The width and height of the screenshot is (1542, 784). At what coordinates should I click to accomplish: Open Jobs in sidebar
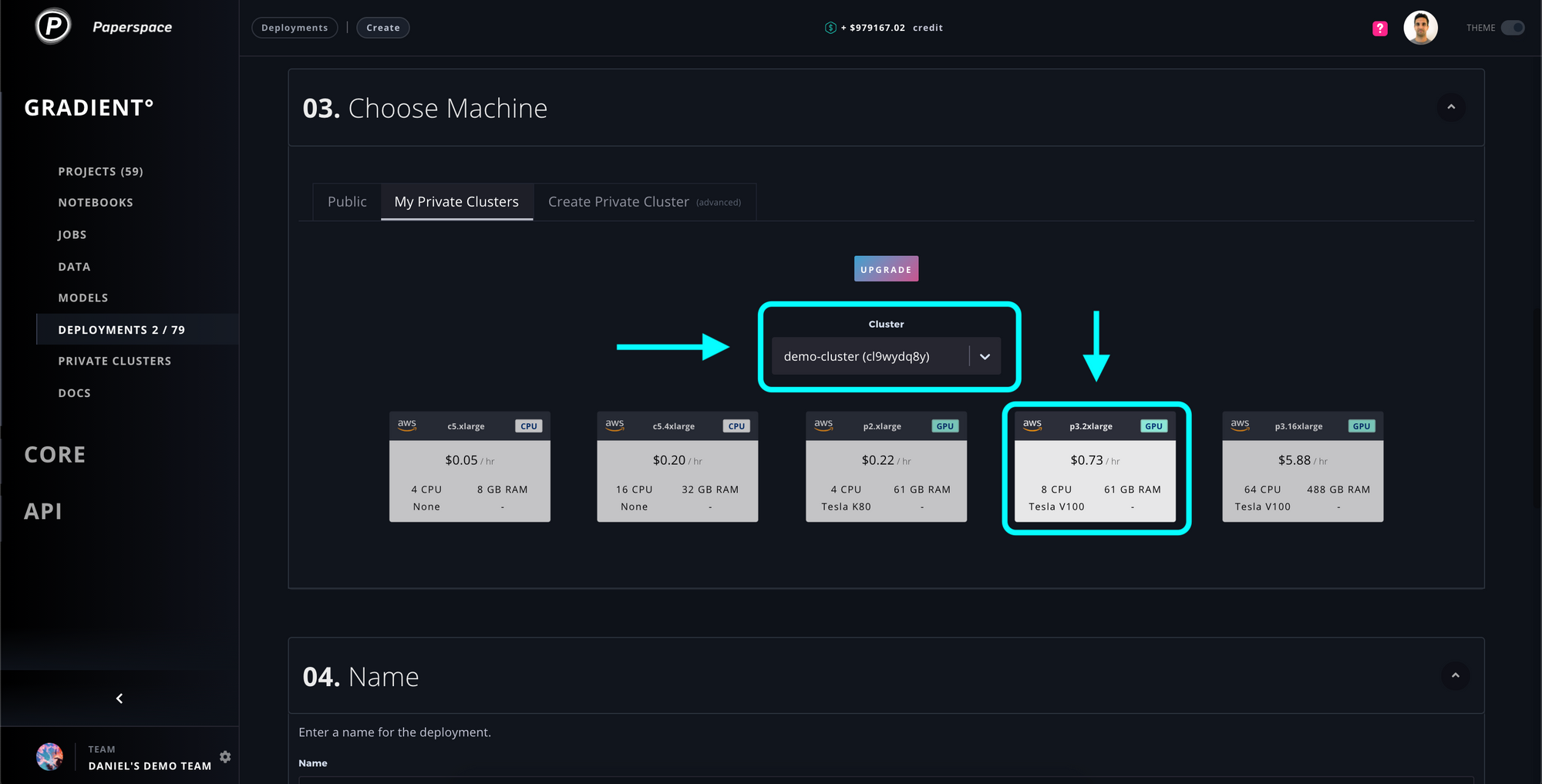point(72,234)
